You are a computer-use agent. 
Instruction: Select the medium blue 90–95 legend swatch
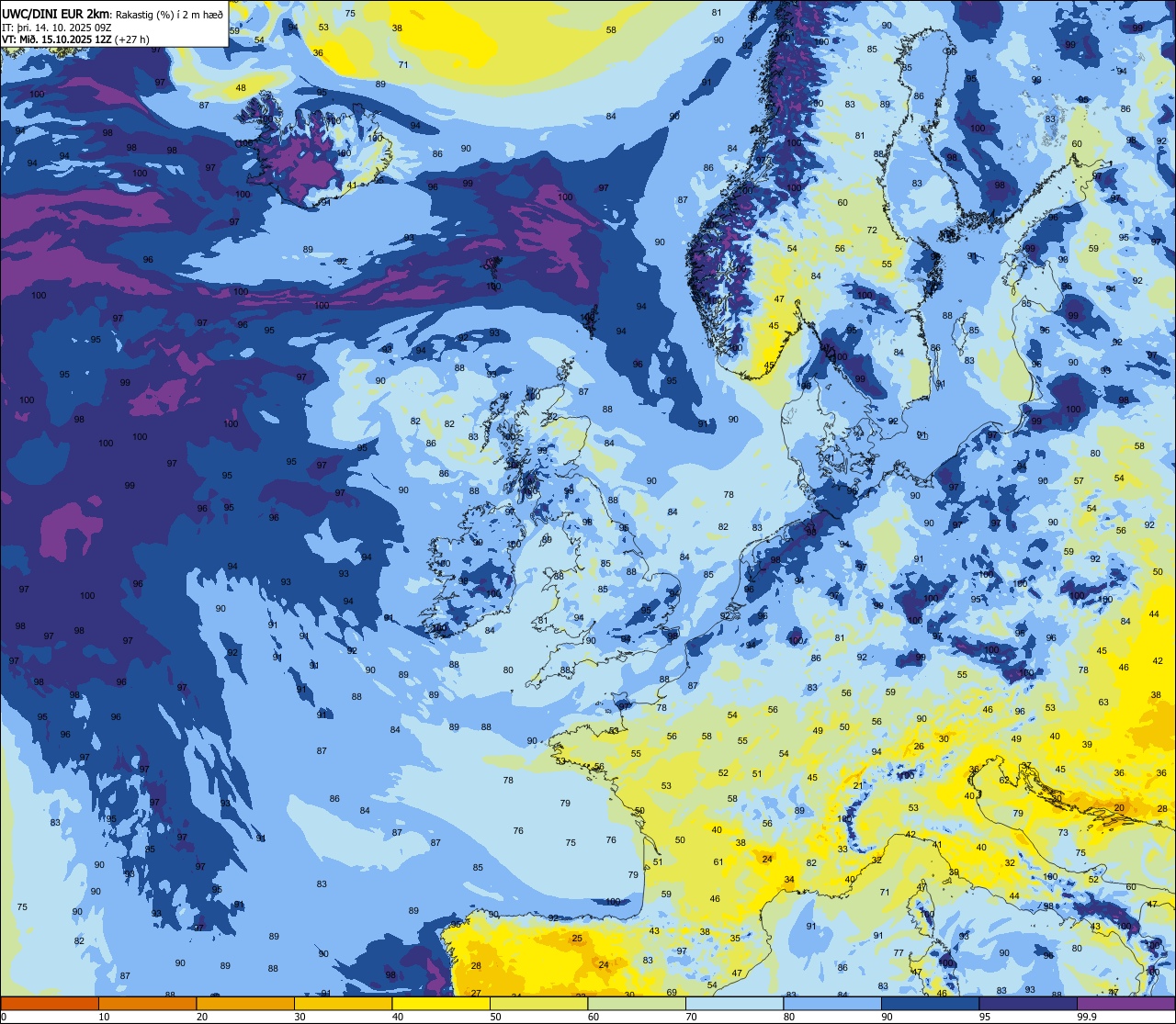coord(930,1004)
